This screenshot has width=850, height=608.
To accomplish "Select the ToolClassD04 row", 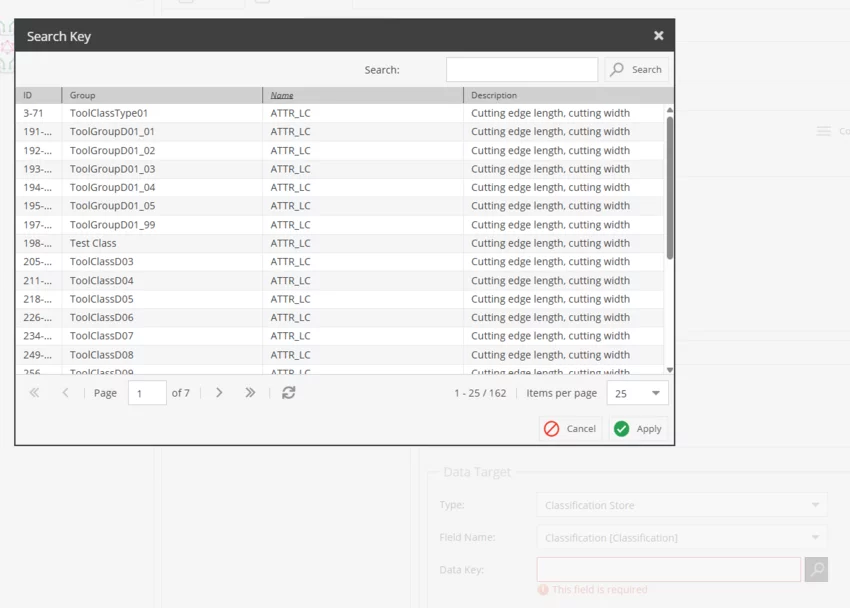I will [x=339, y=281].
